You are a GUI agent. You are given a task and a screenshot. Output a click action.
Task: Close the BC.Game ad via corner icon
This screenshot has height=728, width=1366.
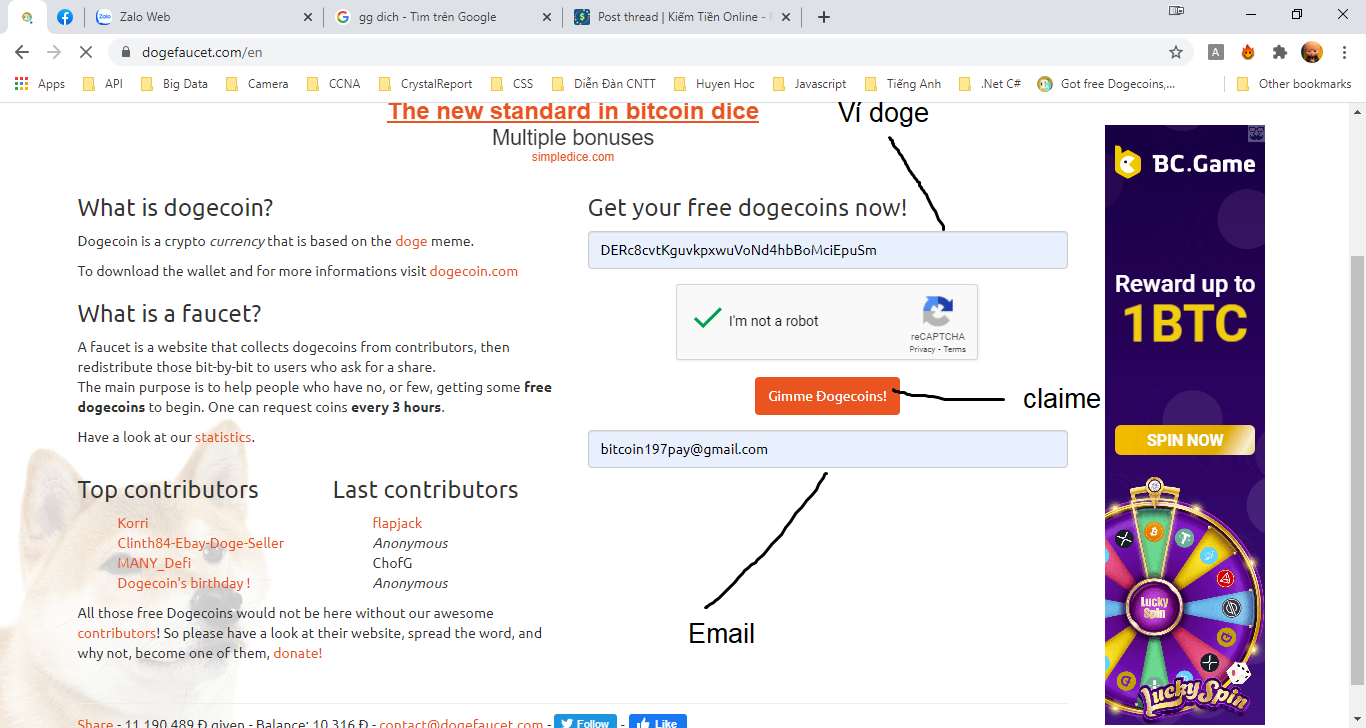click(x=1256, y=133)
